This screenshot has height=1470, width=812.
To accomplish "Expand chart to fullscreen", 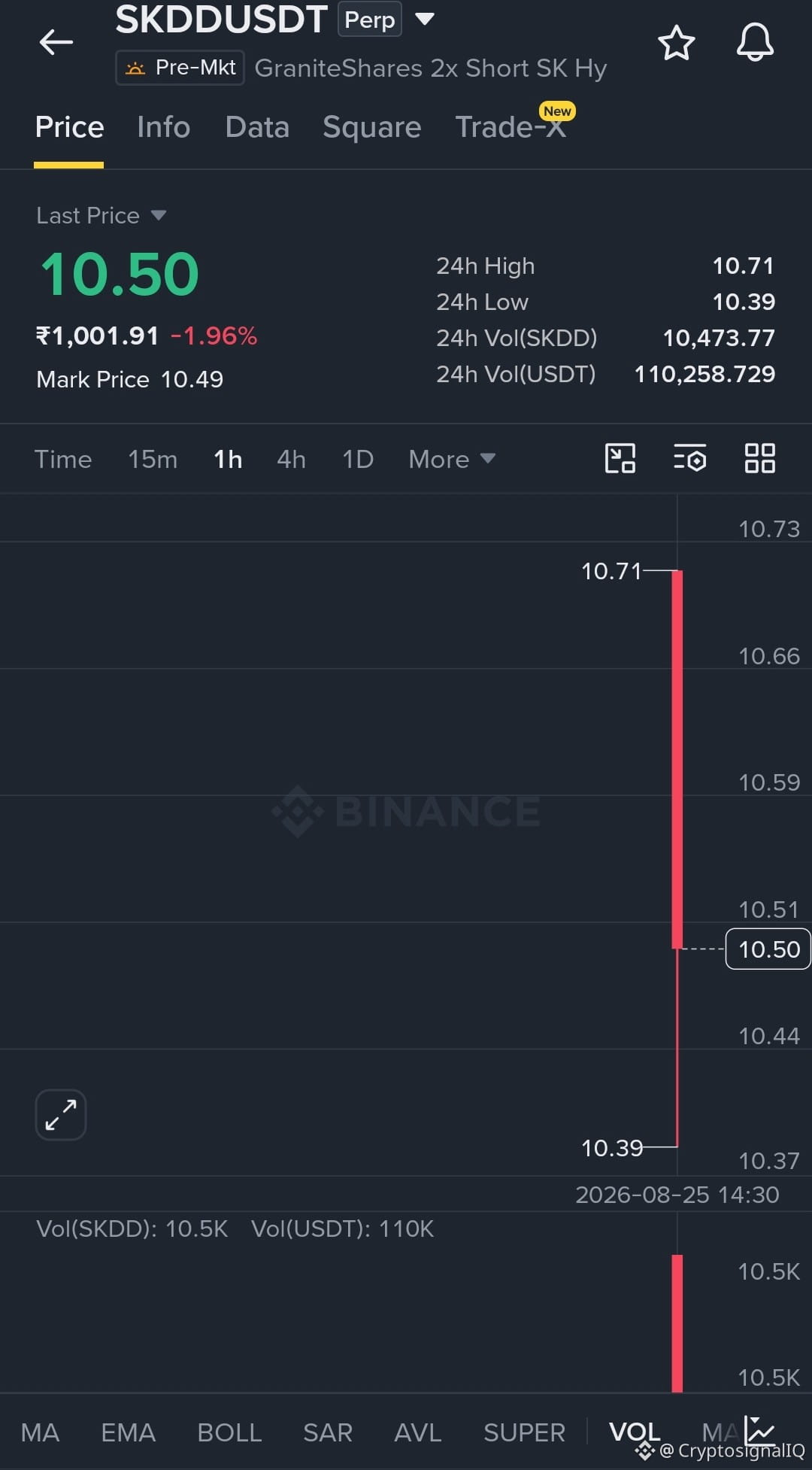I will [61, 1114].
